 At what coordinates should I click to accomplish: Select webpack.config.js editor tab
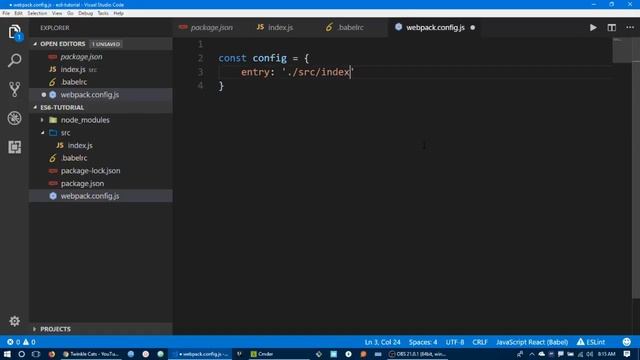click(x=435, y=28)
